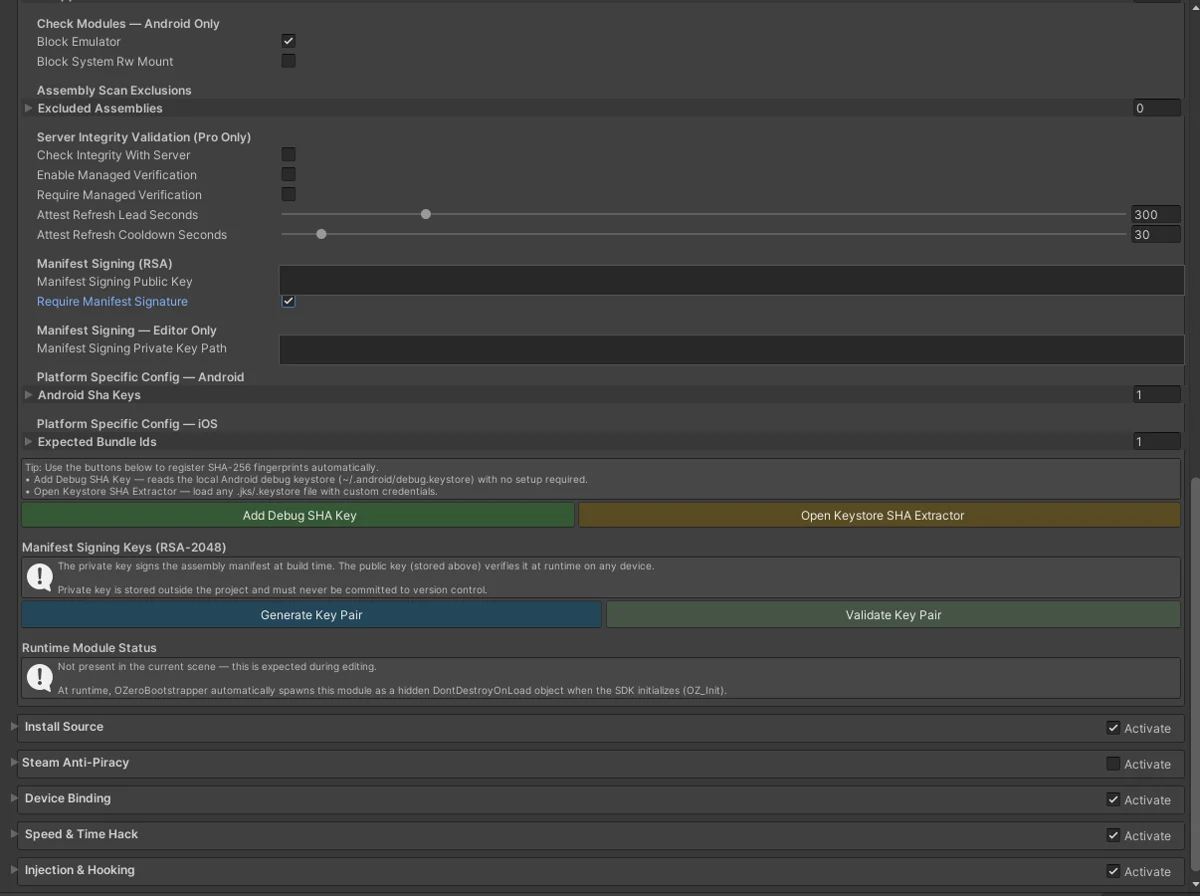Click the Manifest Signing Private Key Path field
The height and width of the screenshot is (896, 1200).
[732, 349]
